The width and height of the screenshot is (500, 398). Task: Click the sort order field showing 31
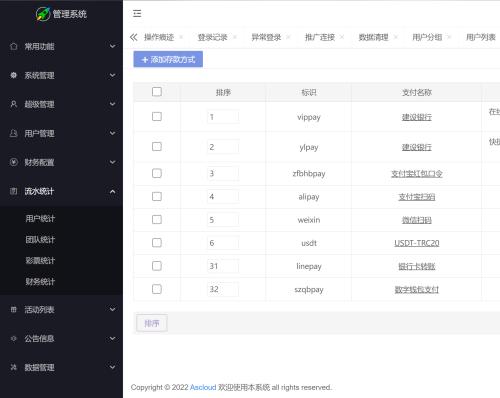pyautogui.click(x=223, y=266)
